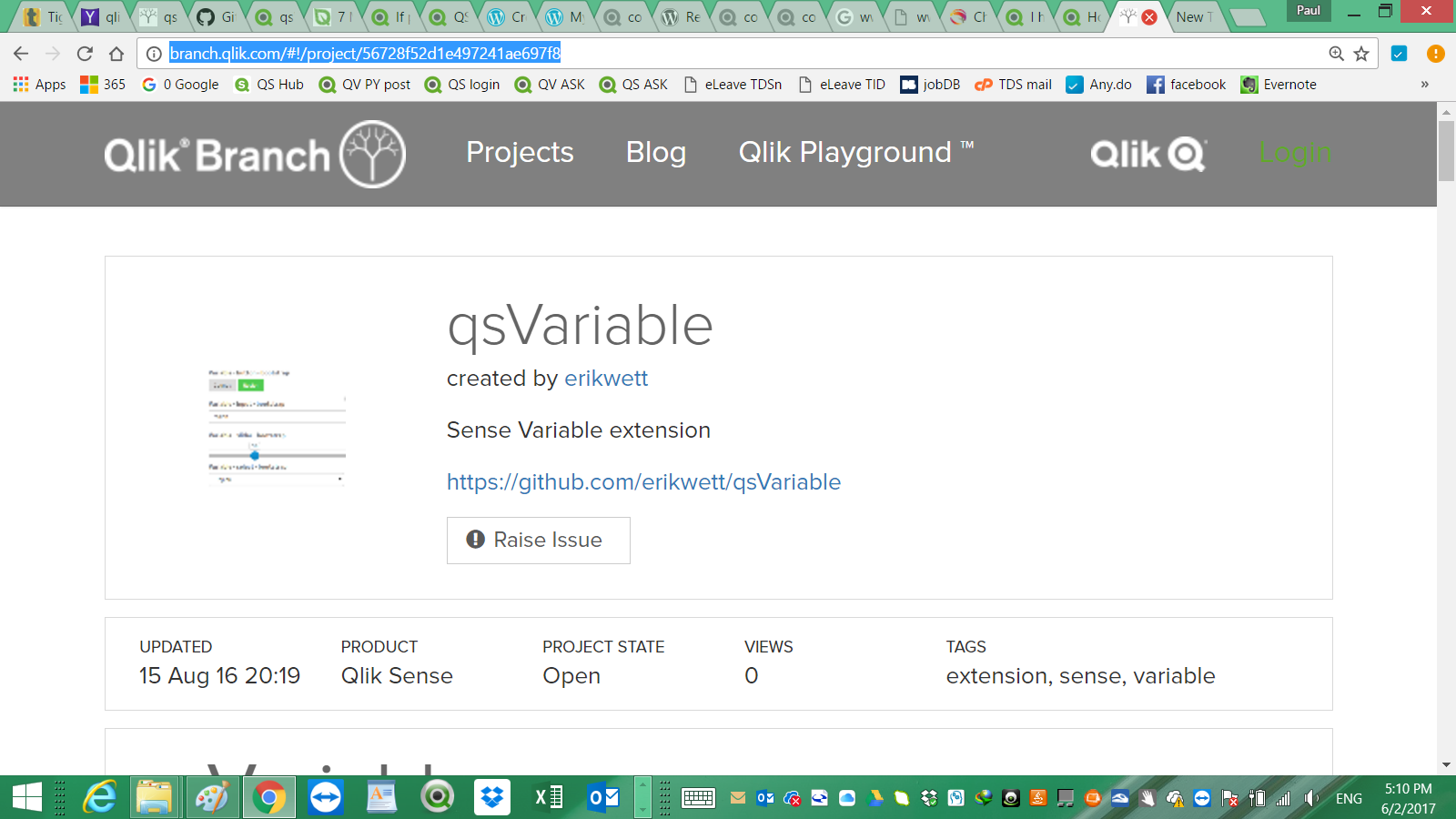Image resolution: width=1456 pixels, height=819 pixels.
Task: Expand the overflow bookmarks chevron
Action: (1424, 85)
